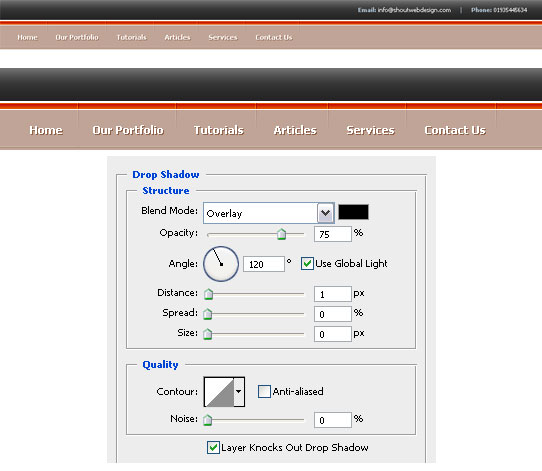This screenshot has height=471, width=542.
Task: Click the Opacity slider handle
Action: tap(281, 234)
